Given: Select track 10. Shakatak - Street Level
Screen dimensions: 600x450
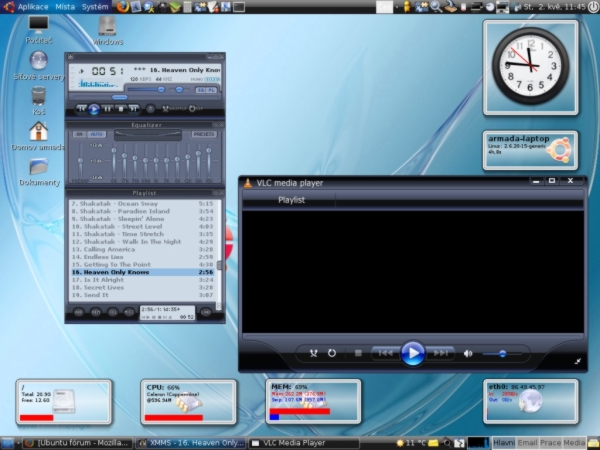Looking at the screenshot, I should click(x=142, y=227).
